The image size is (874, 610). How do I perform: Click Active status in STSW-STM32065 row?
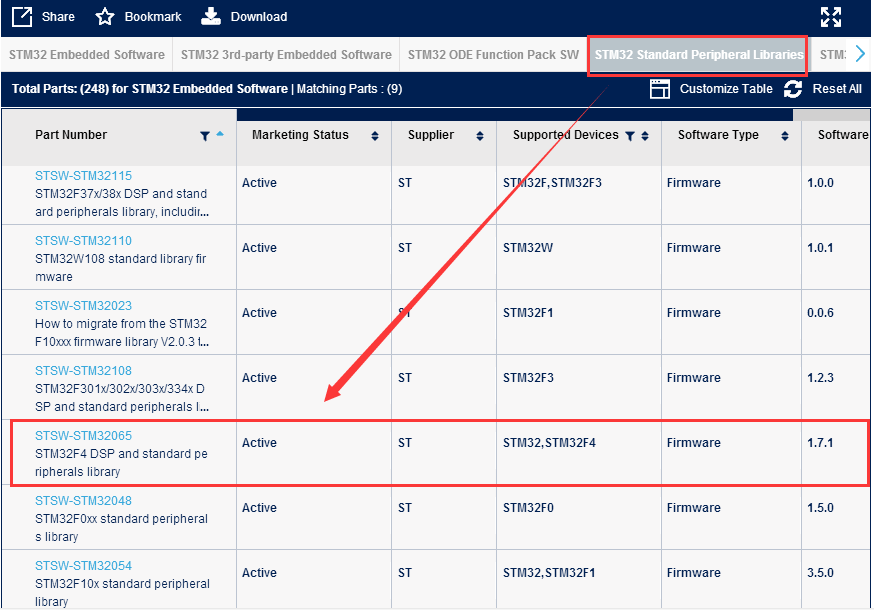(259, 443)
